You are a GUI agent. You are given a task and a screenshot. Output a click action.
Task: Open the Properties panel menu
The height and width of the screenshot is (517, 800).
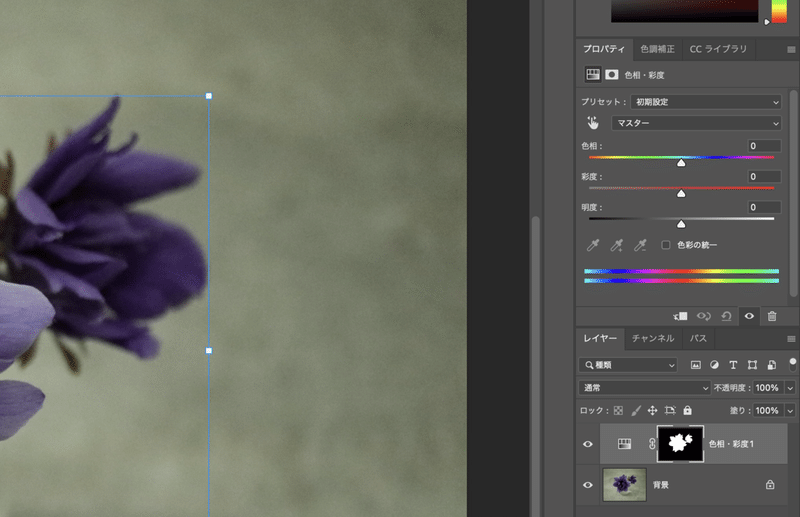pos(791,50)
